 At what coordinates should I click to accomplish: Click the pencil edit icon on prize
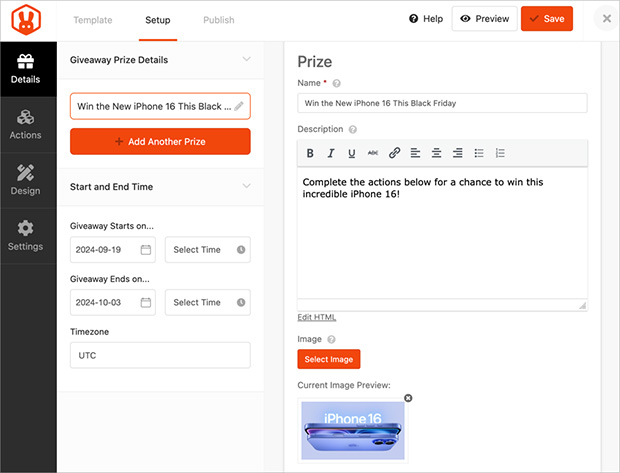point(239,106)
